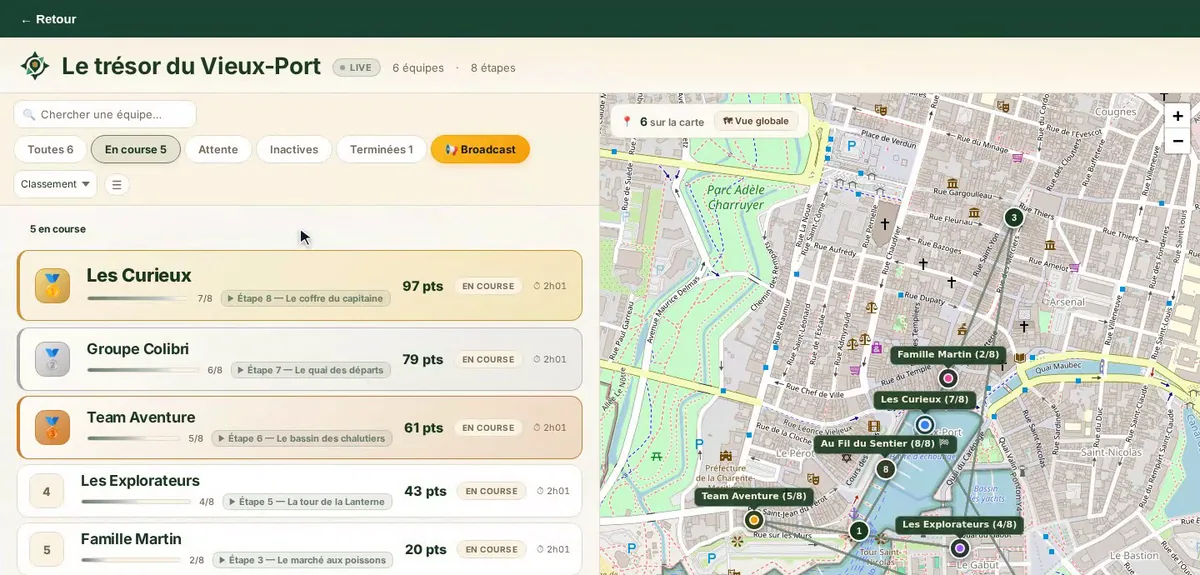Screen dimensions: 1200x575
Task: Open the Famille Martin team name
Action: tap(131, 539)
